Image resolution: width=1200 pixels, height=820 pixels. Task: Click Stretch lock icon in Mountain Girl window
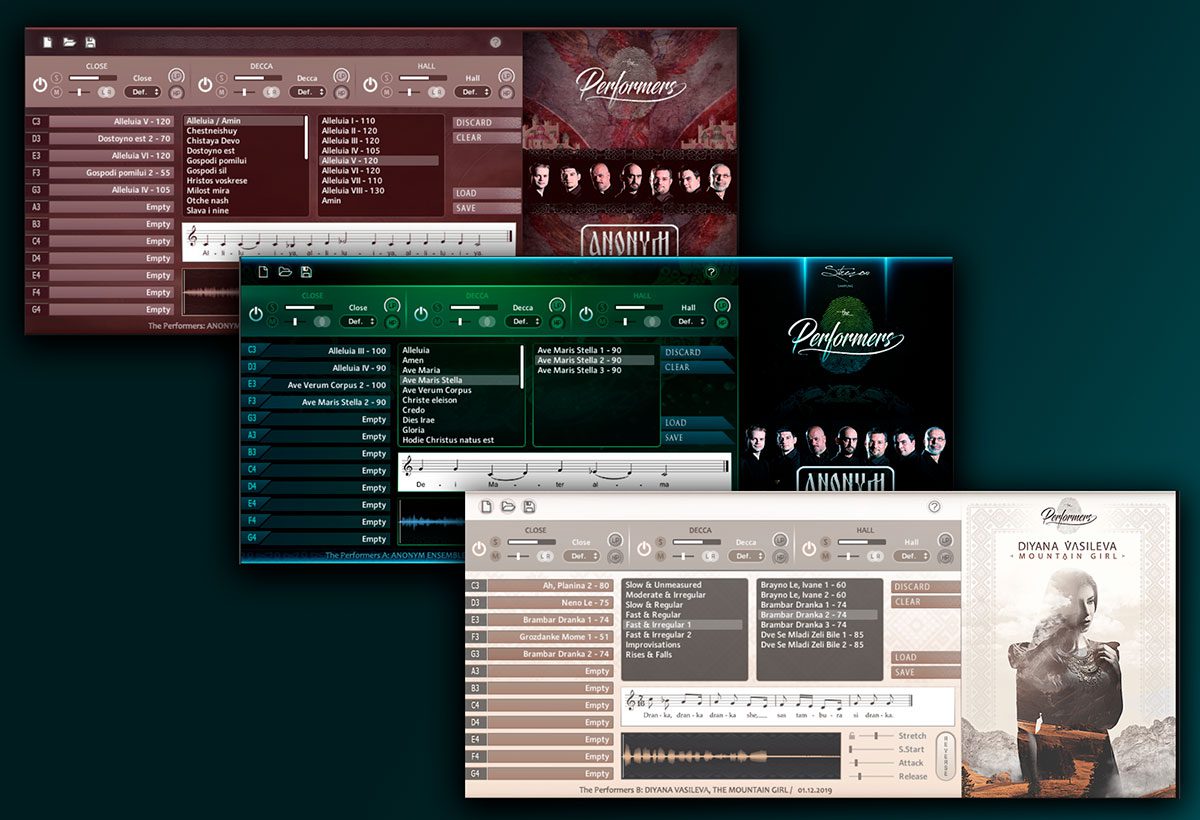click(852, 736)
